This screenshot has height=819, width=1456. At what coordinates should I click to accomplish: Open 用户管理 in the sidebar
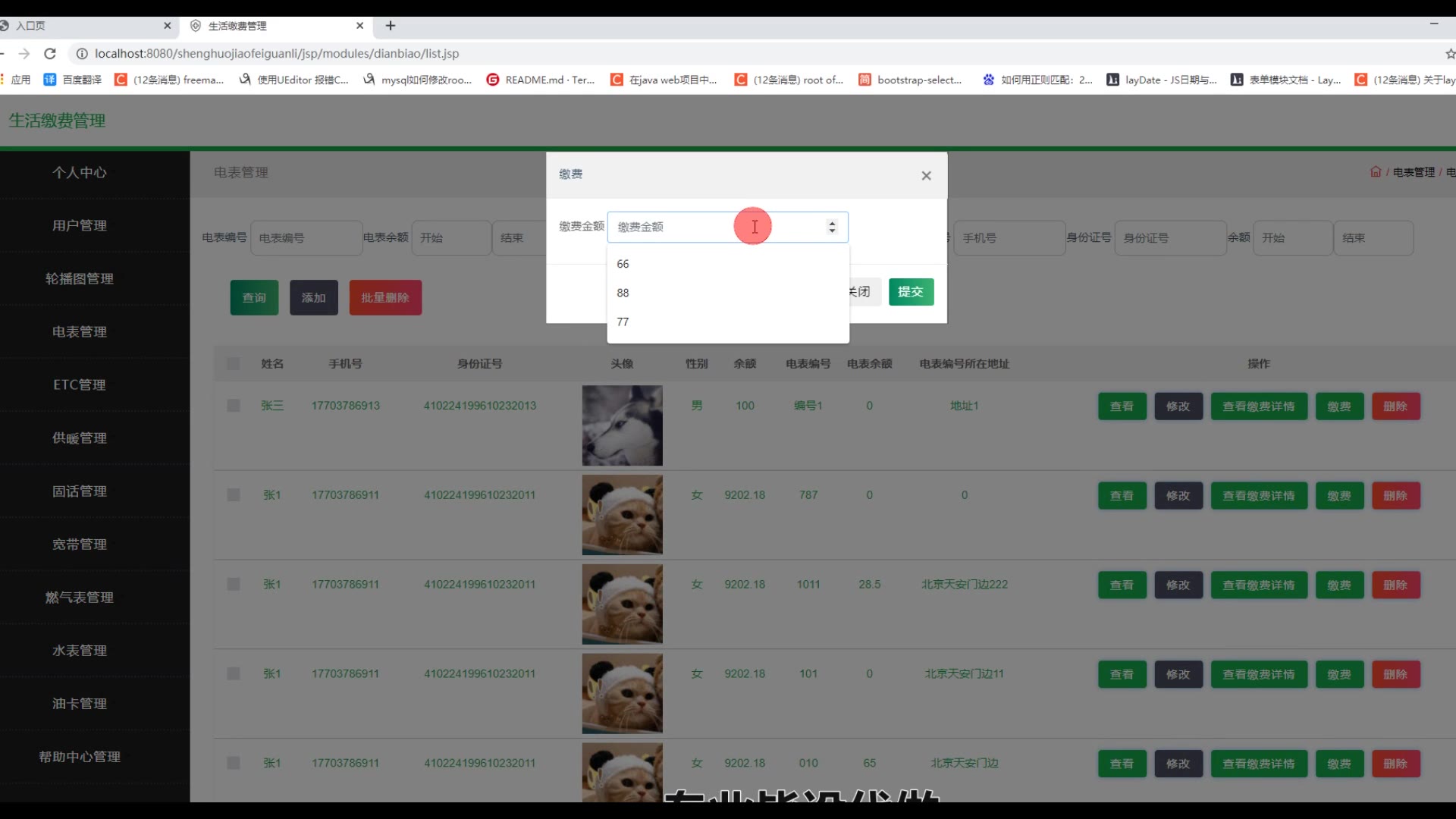pyautogui.click(x=80, y=226)
